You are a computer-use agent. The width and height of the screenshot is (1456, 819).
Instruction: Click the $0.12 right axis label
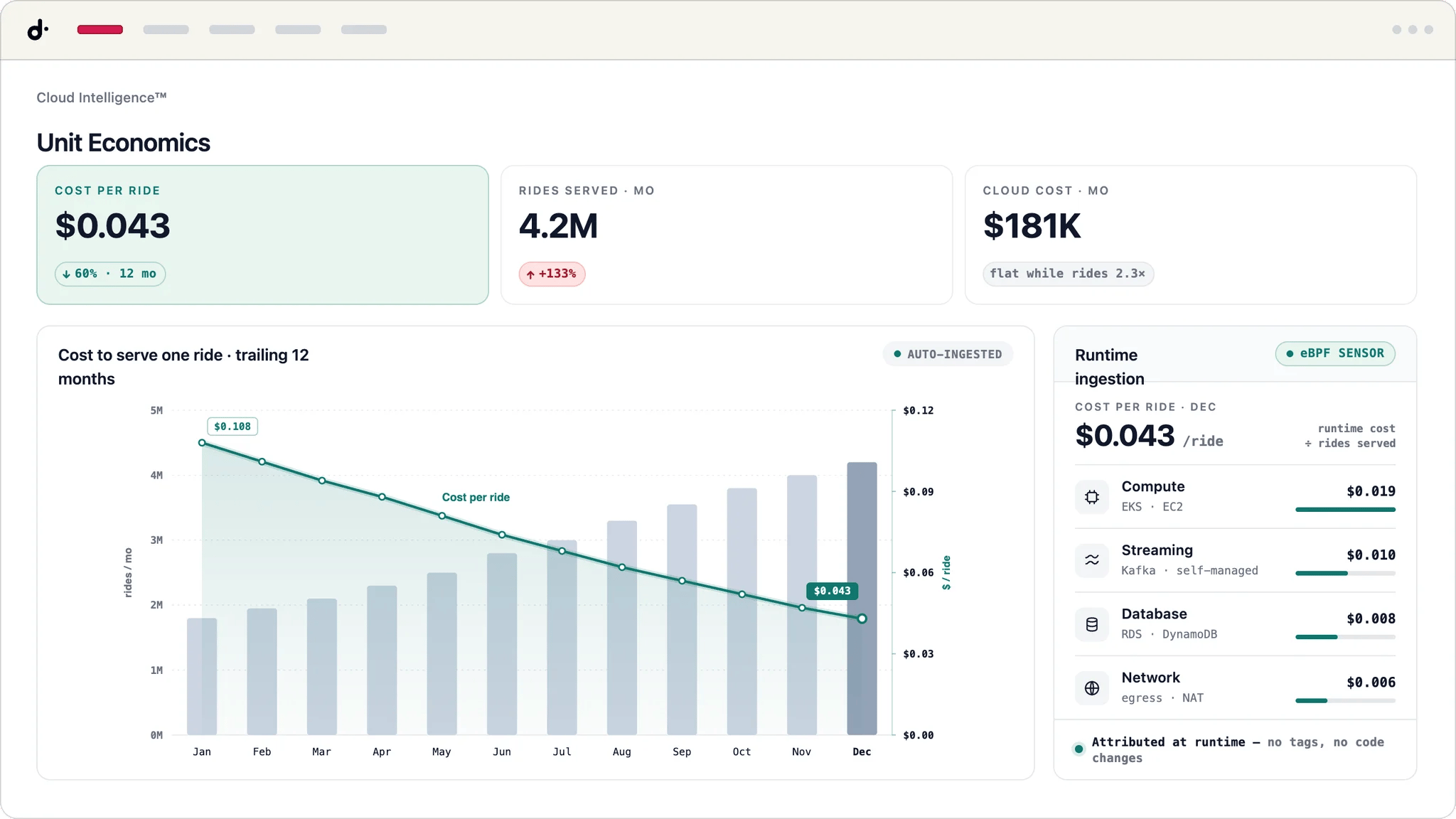tap(918, 411)
